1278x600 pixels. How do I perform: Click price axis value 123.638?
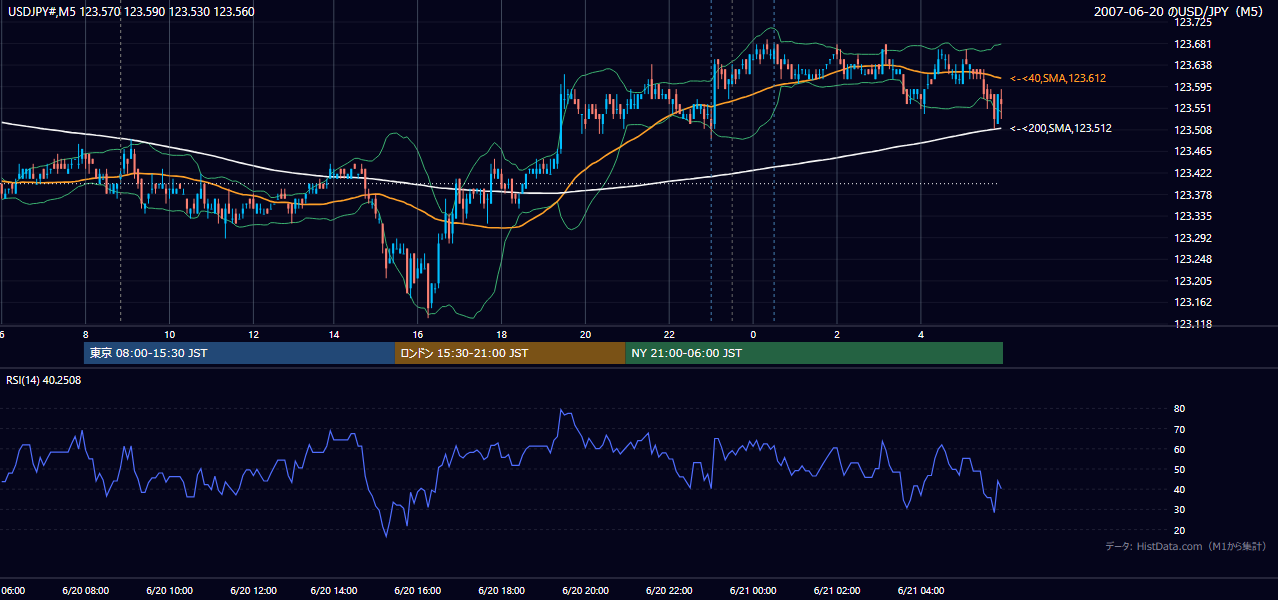[x=1192, y=65]
